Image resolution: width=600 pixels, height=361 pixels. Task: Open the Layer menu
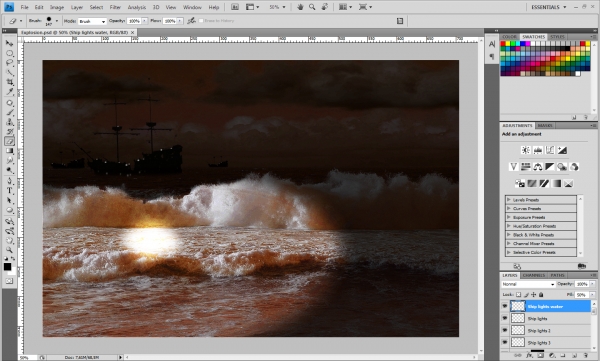click(77, 7)
